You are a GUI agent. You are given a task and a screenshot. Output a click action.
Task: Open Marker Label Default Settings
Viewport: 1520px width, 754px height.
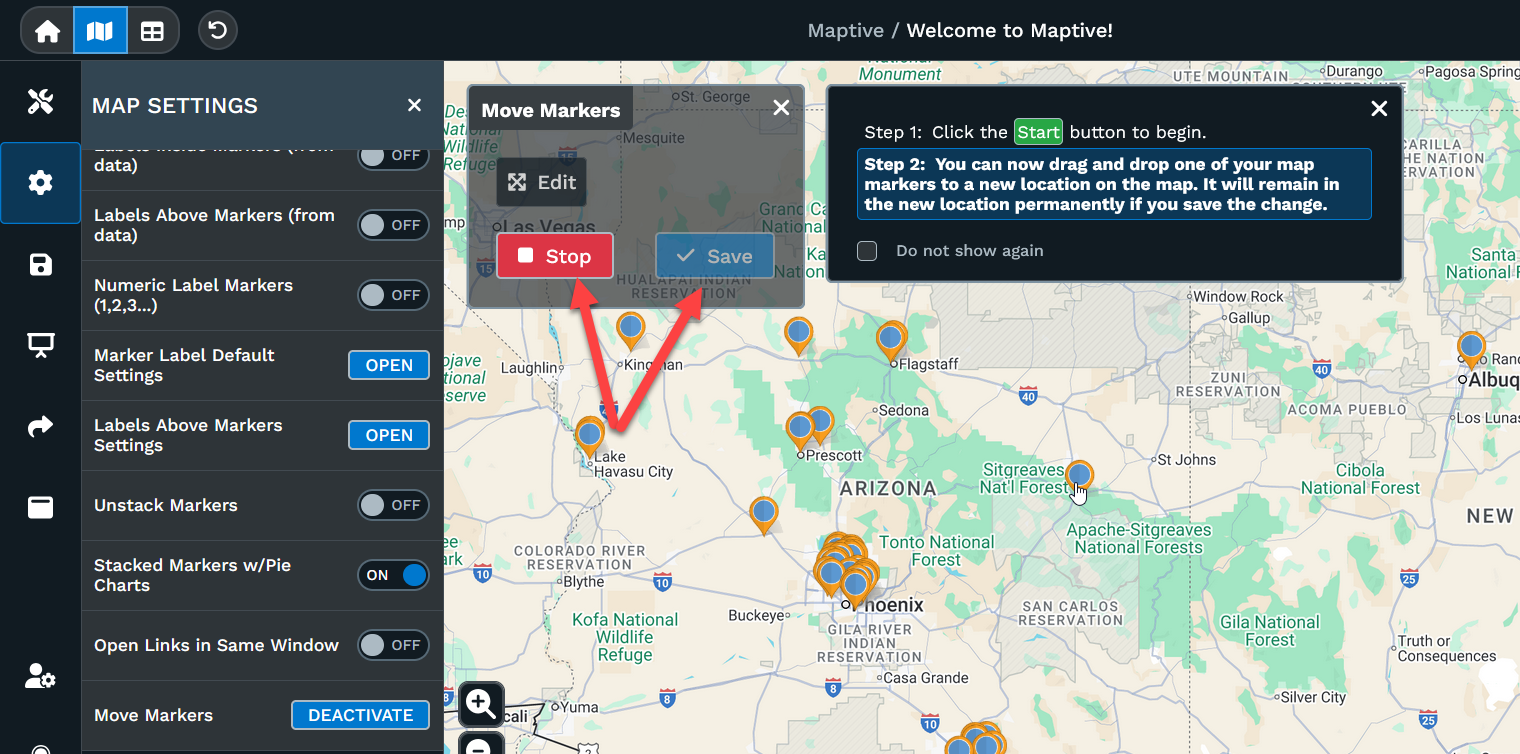389,365
